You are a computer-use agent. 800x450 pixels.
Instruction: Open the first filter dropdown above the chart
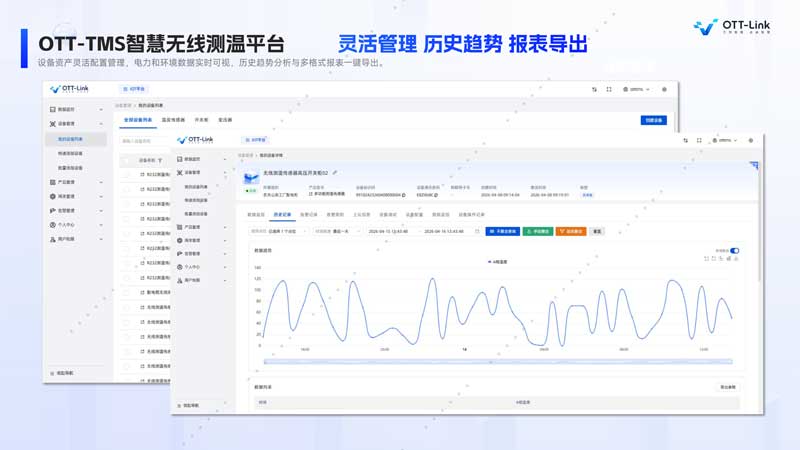279,231
